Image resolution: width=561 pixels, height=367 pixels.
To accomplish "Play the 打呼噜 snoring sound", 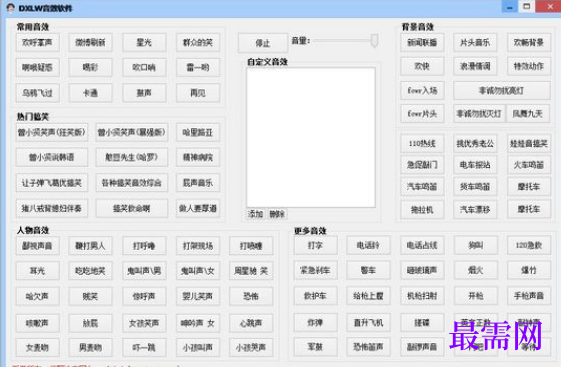I will (x=144, y=246).
